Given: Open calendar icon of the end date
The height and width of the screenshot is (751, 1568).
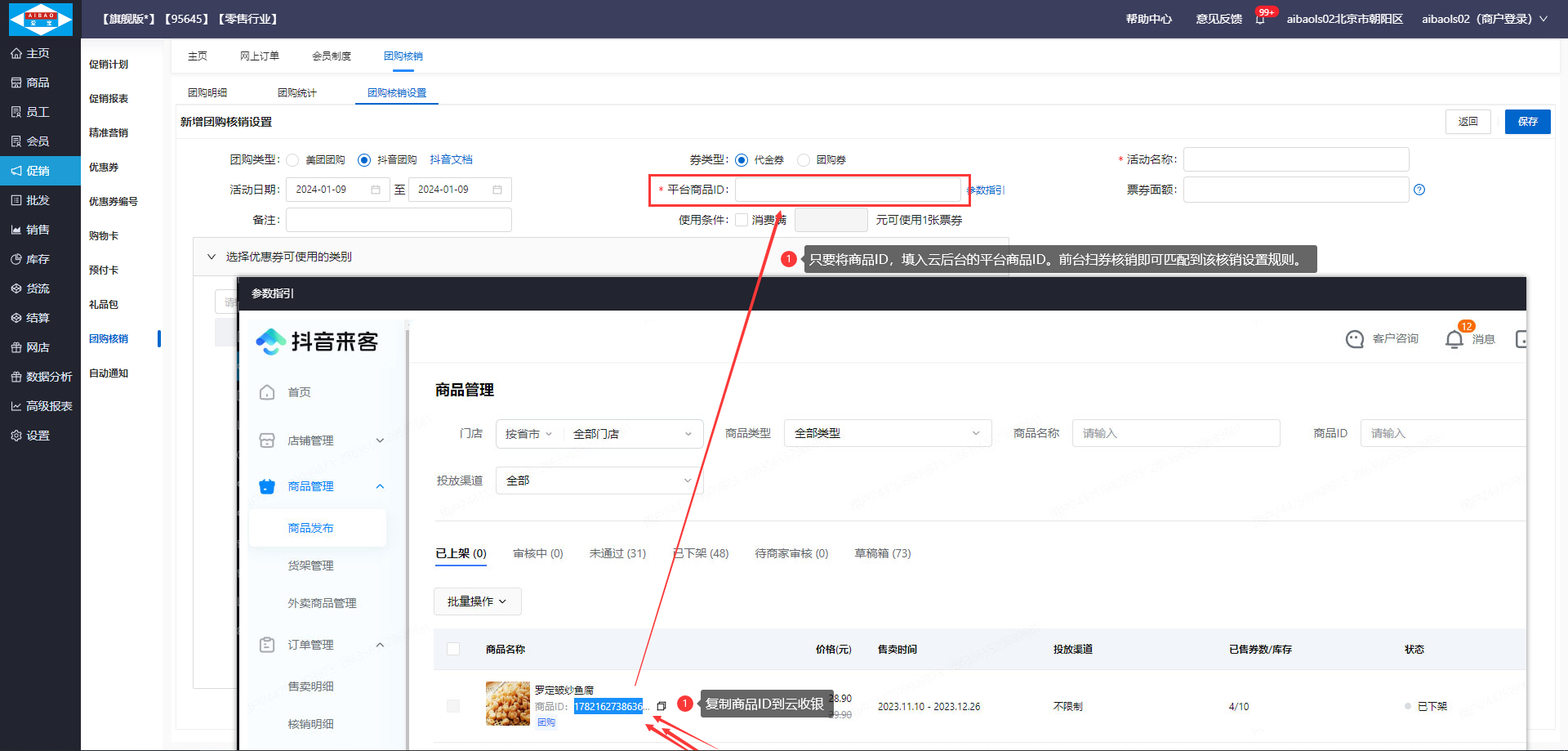Looking at the screenshot, I should click(497, 190).
